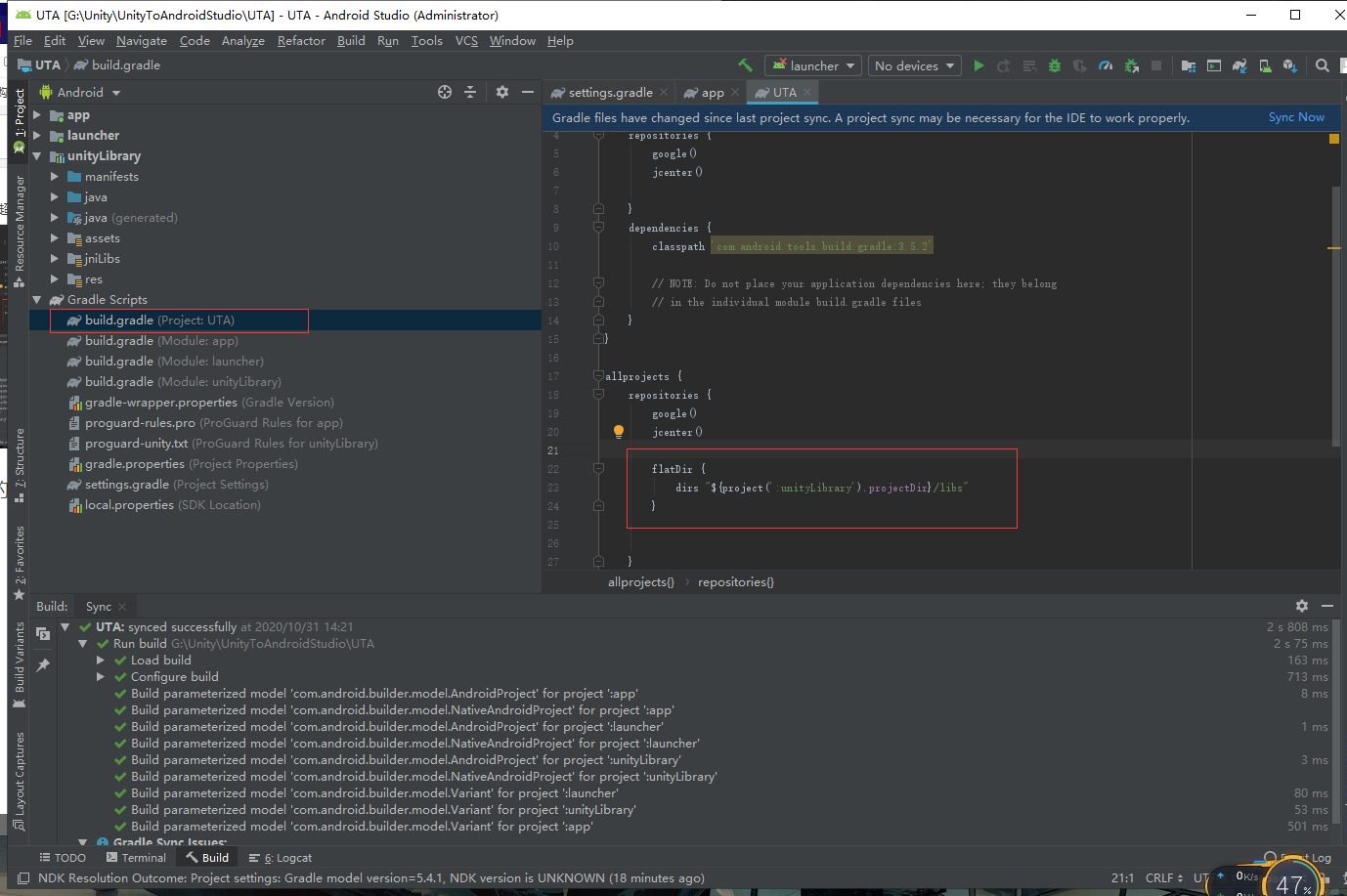Screen dimensions: 1347x896
Task: Click the CRLF line separator in status bar
Action: [1164, 878]
